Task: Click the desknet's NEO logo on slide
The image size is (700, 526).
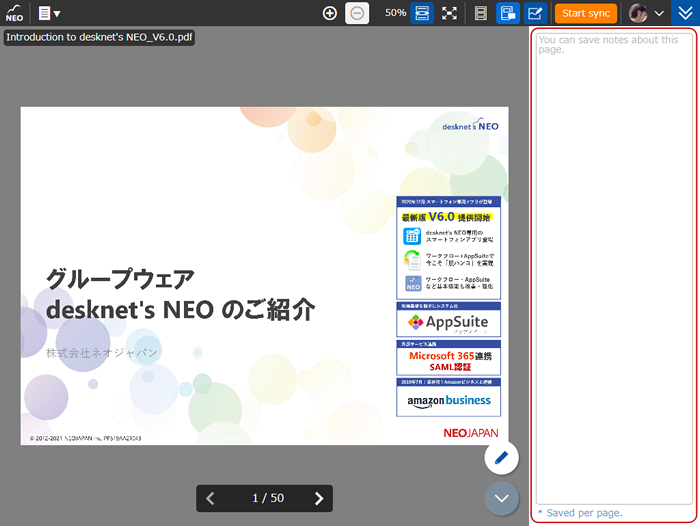Action: [x=470, y=125]
